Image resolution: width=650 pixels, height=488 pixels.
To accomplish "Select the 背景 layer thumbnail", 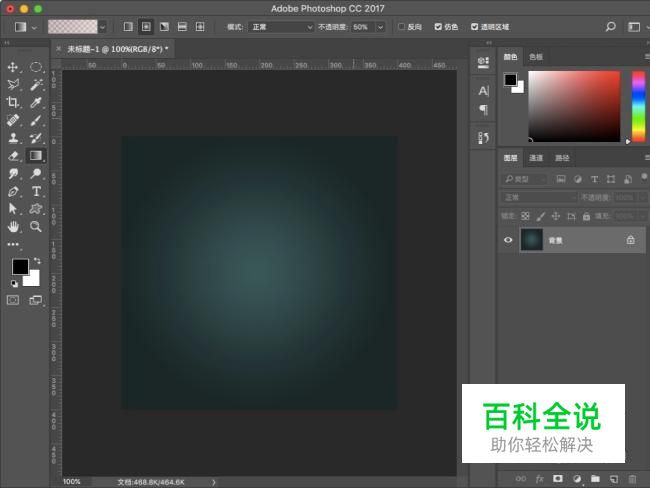I will (532, 240).
